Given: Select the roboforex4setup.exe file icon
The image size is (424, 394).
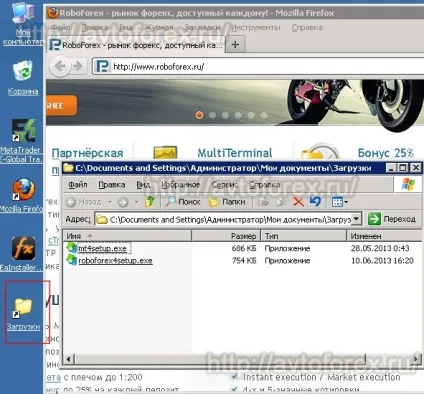Looking at the screenshot, I should tap(72, 260).
